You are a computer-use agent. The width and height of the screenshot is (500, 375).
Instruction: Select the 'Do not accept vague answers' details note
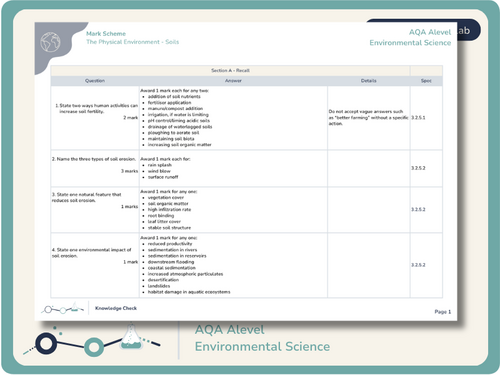[x=368, y=118]
